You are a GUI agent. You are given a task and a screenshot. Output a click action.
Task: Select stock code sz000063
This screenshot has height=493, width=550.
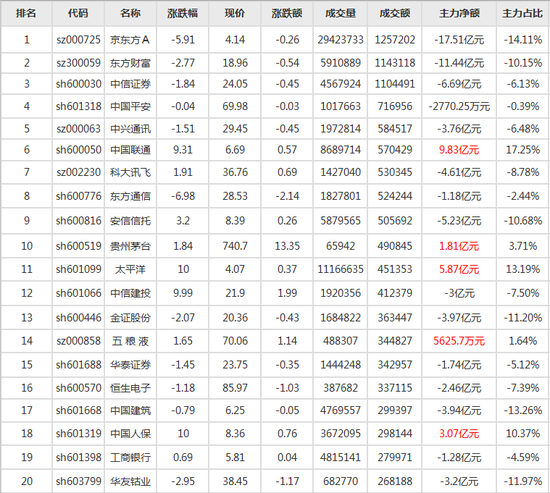[78, 129]
